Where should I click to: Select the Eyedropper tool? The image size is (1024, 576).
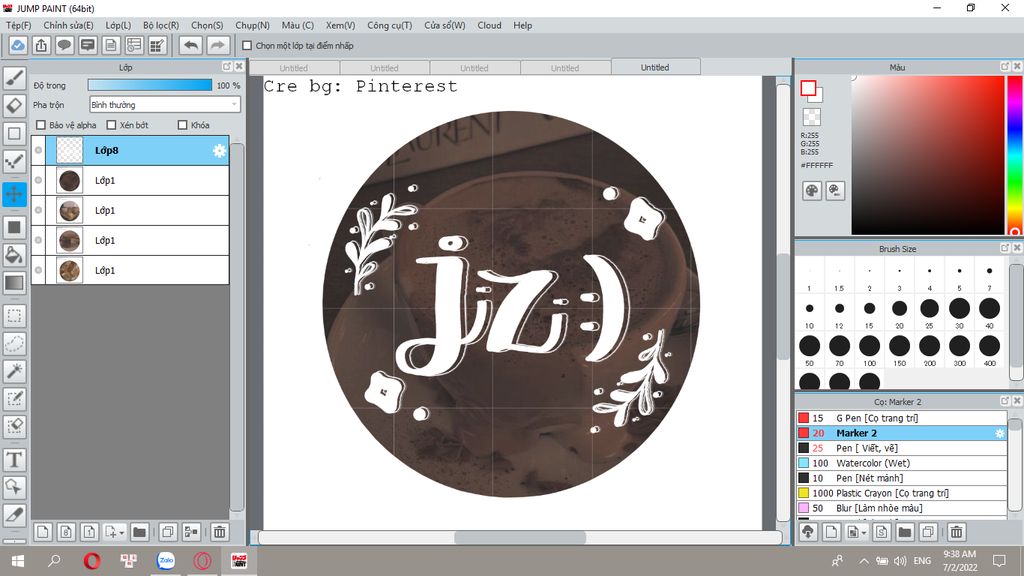click(14, 515)
